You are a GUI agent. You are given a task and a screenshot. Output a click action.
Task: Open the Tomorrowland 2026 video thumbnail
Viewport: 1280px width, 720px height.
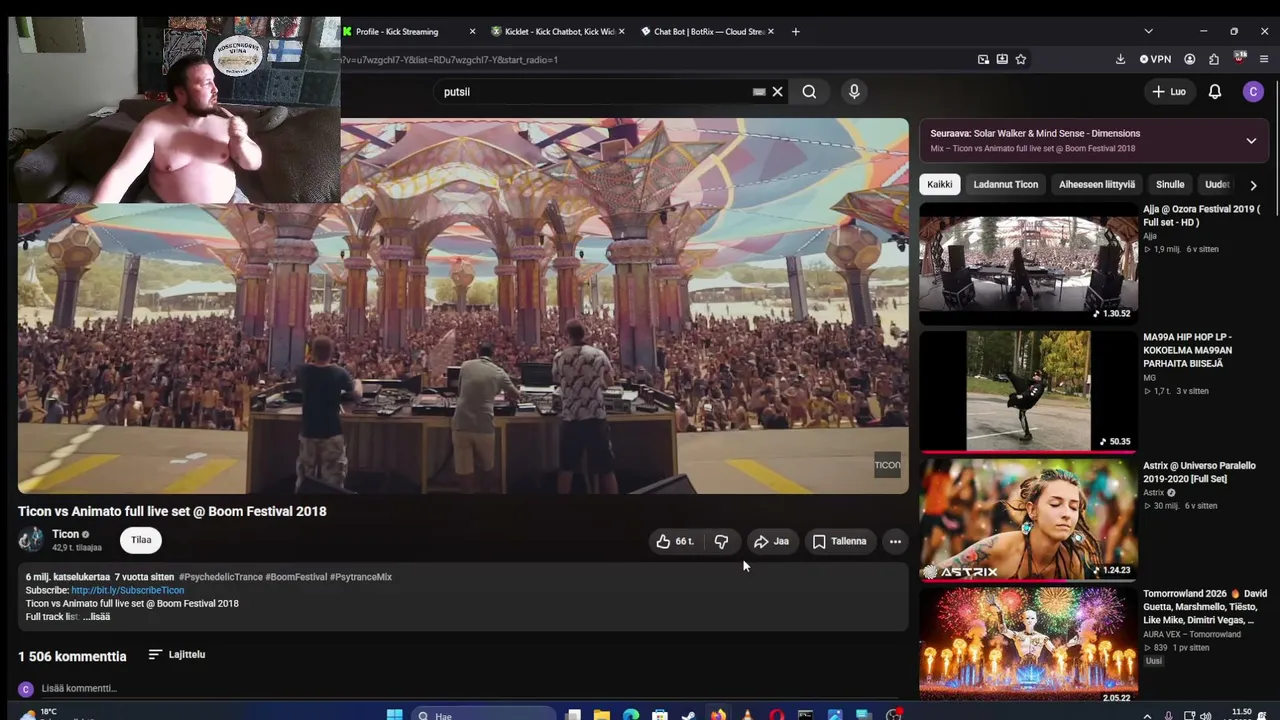tap(1028, 645)
